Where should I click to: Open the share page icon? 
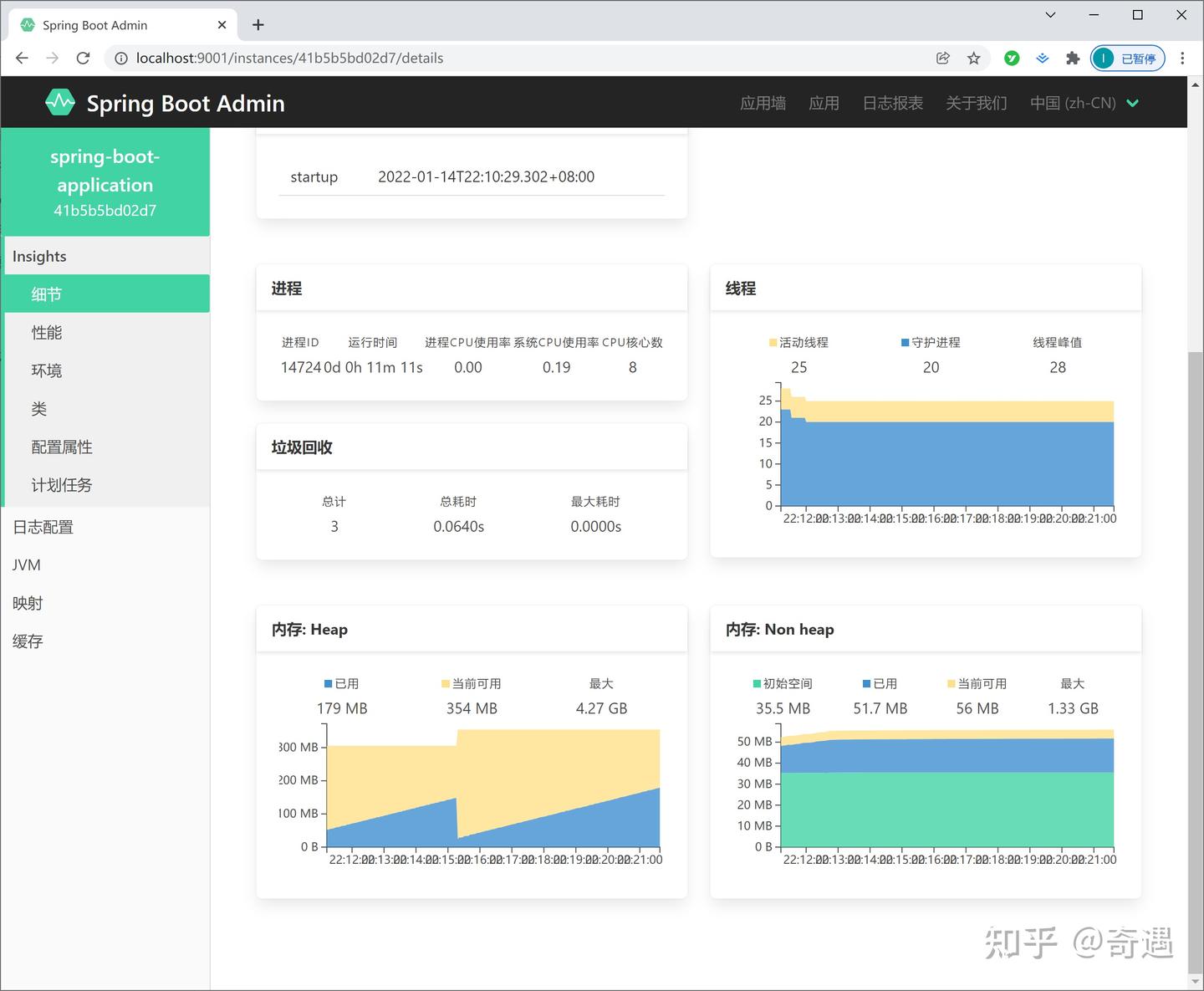(x=943, y=58)
